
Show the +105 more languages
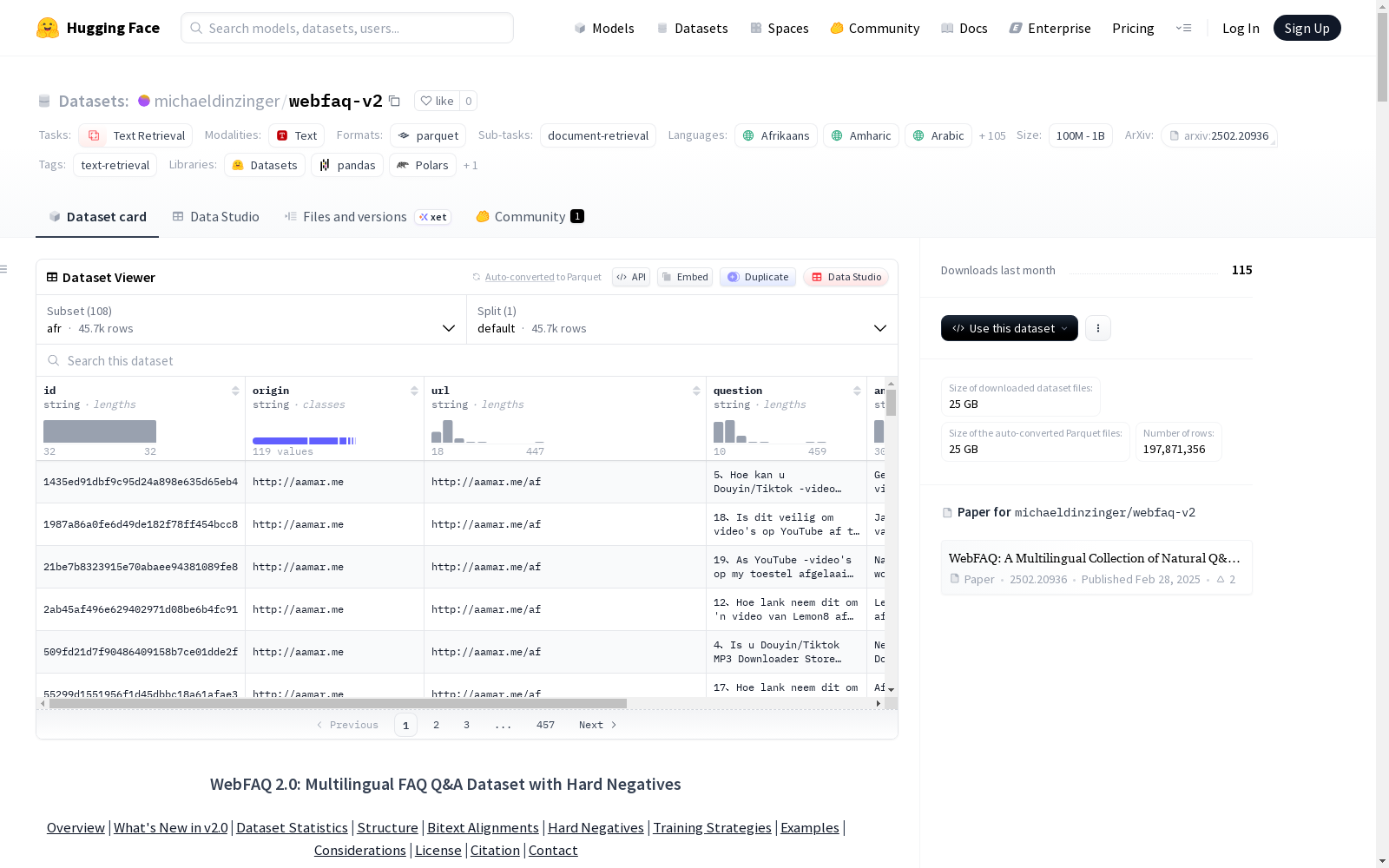coord(992,135)
